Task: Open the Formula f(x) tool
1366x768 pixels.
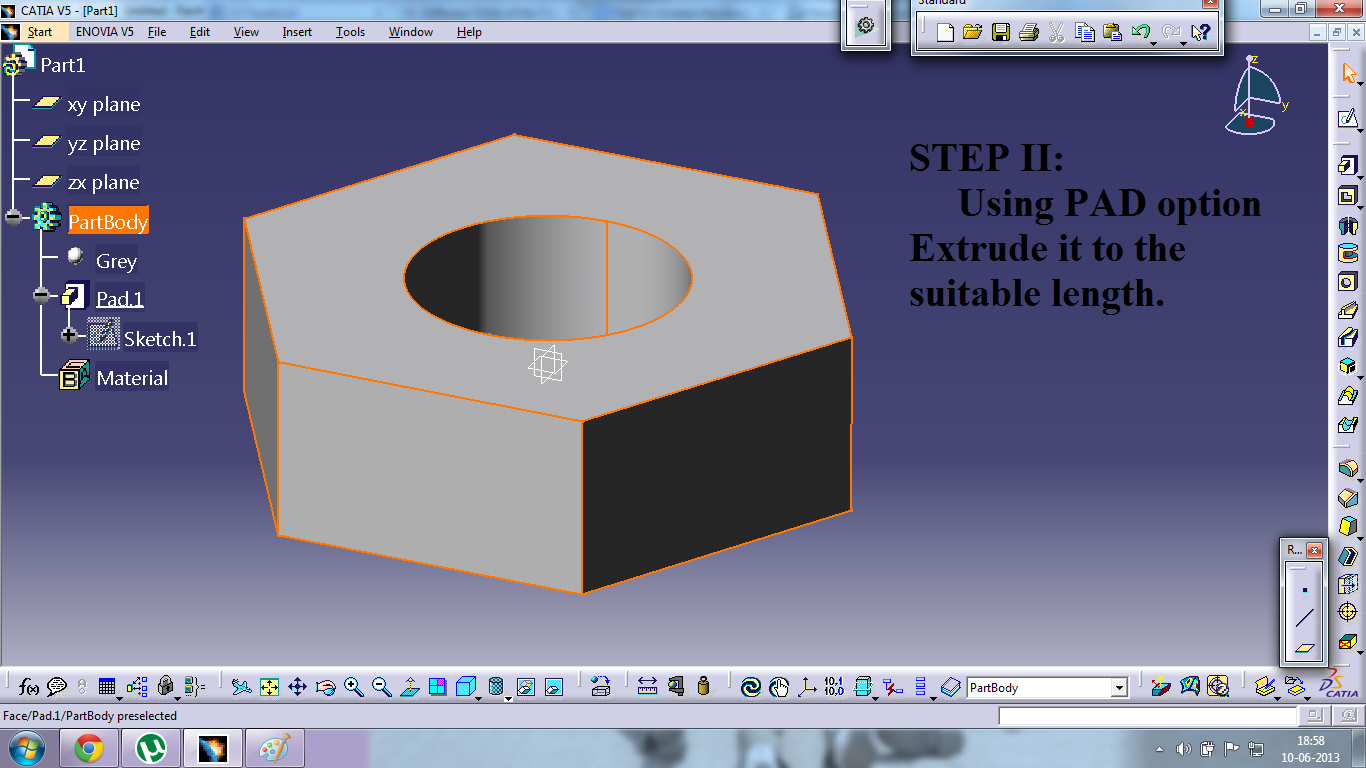Action: pos(29,687)
